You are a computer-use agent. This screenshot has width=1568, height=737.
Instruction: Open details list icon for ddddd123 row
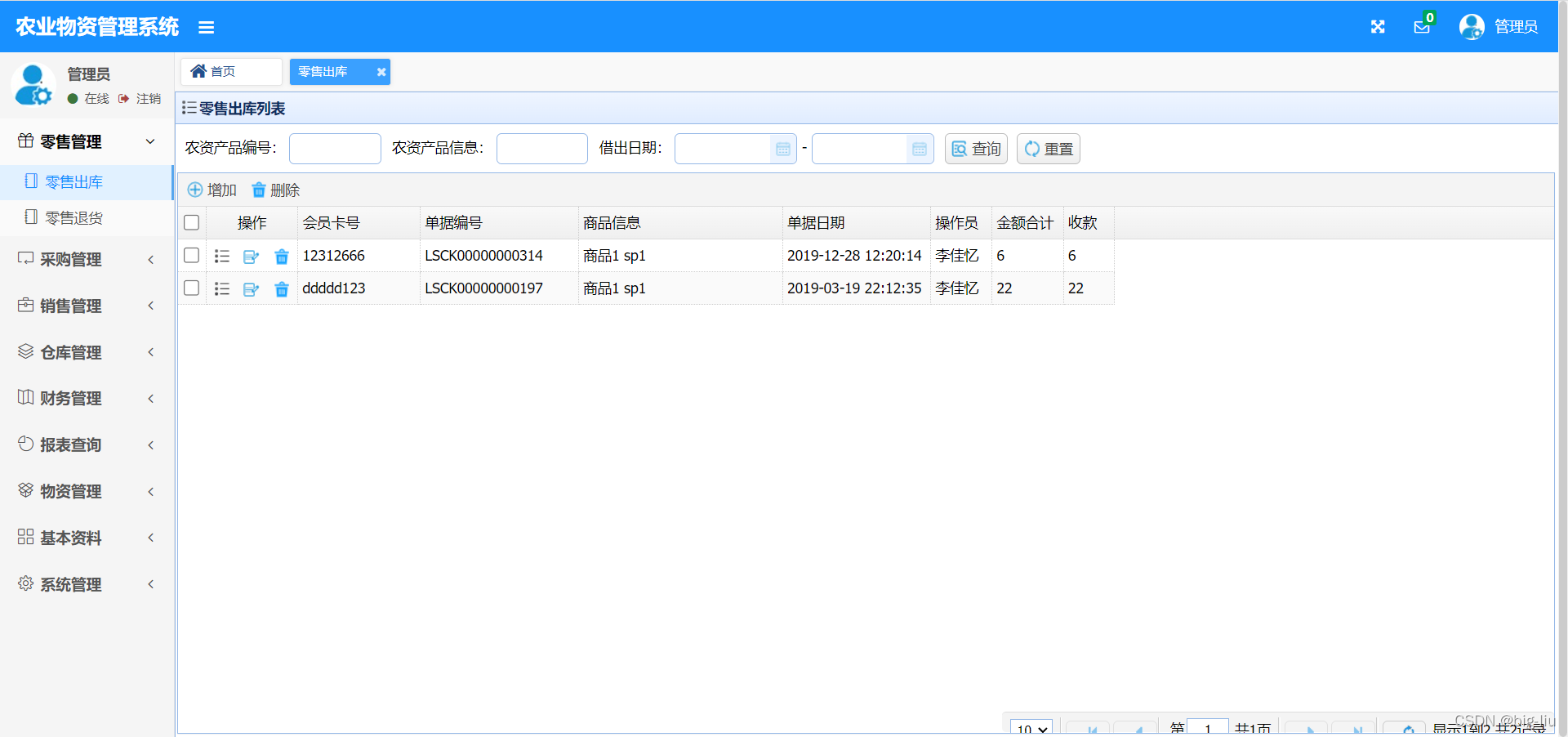pos(221,288)
